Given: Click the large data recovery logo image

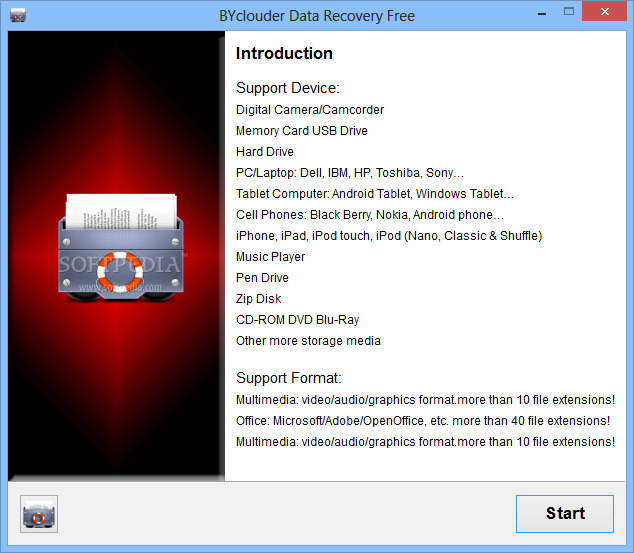Looking at the screenshot, I should 120,248.
